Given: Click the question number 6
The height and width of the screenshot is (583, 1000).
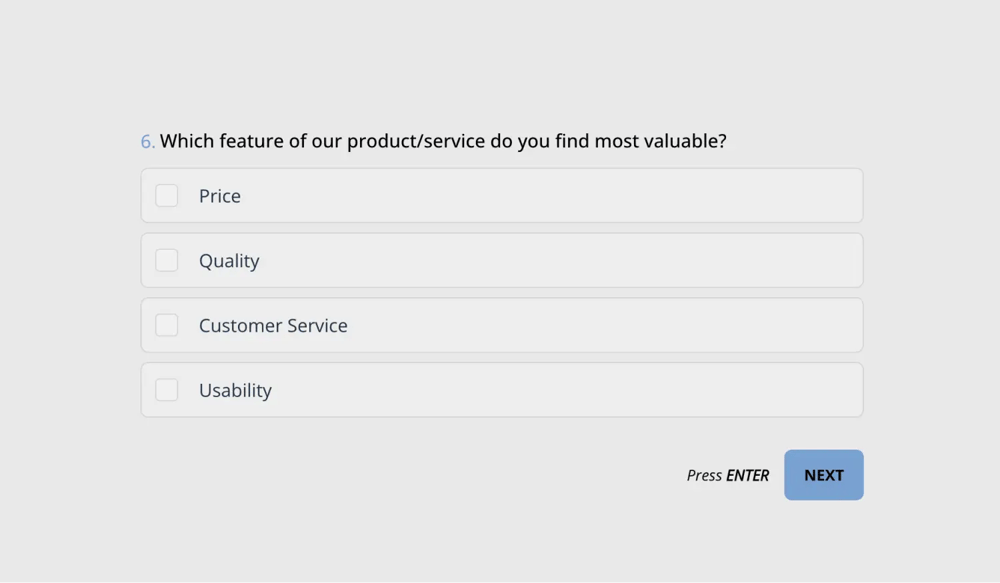Looking at the screenshot, I should pos(147,142).
